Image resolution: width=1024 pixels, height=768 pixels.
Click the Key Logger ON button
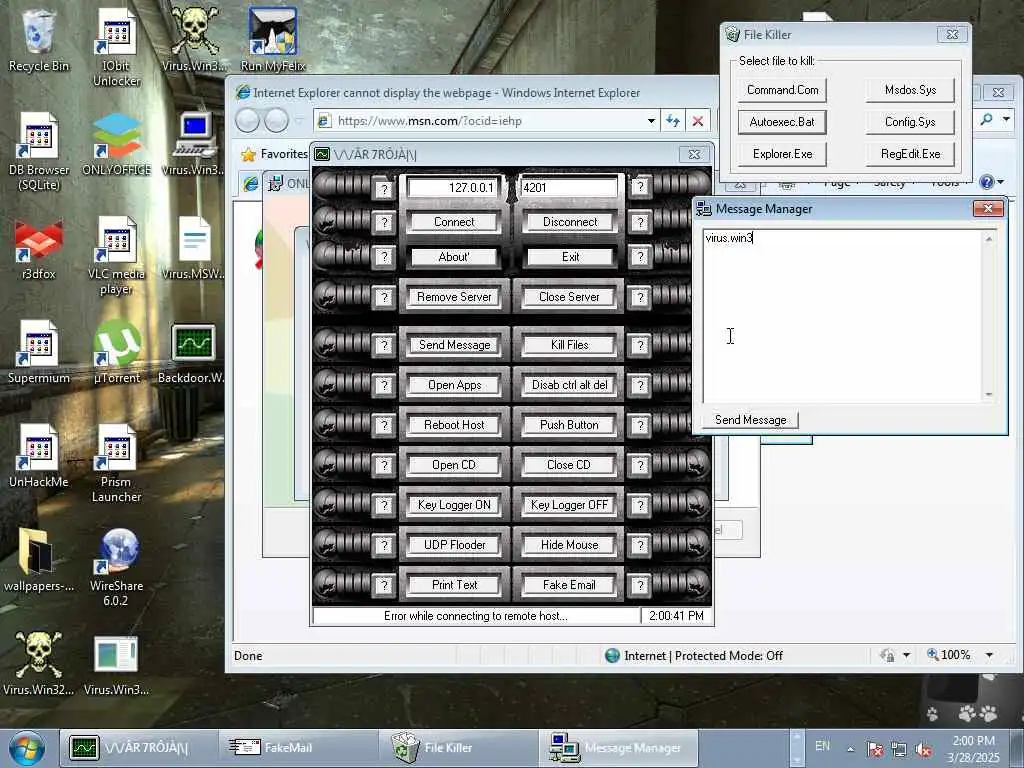454,505
